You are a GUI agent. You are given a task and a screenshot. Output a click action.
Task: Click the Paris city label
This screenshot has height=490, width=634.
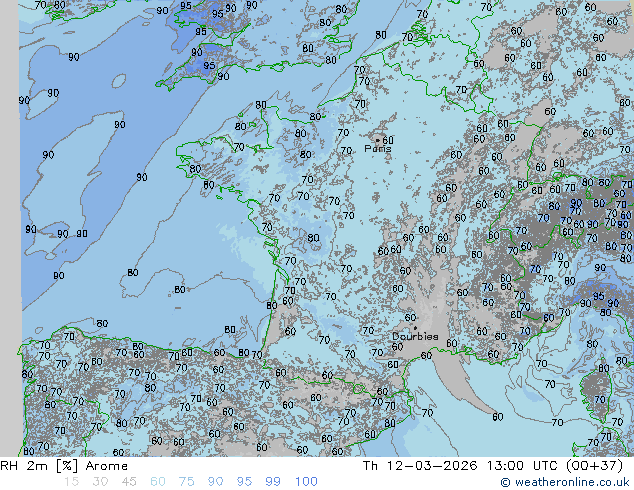pyautogui.click(x=378, y=149)
